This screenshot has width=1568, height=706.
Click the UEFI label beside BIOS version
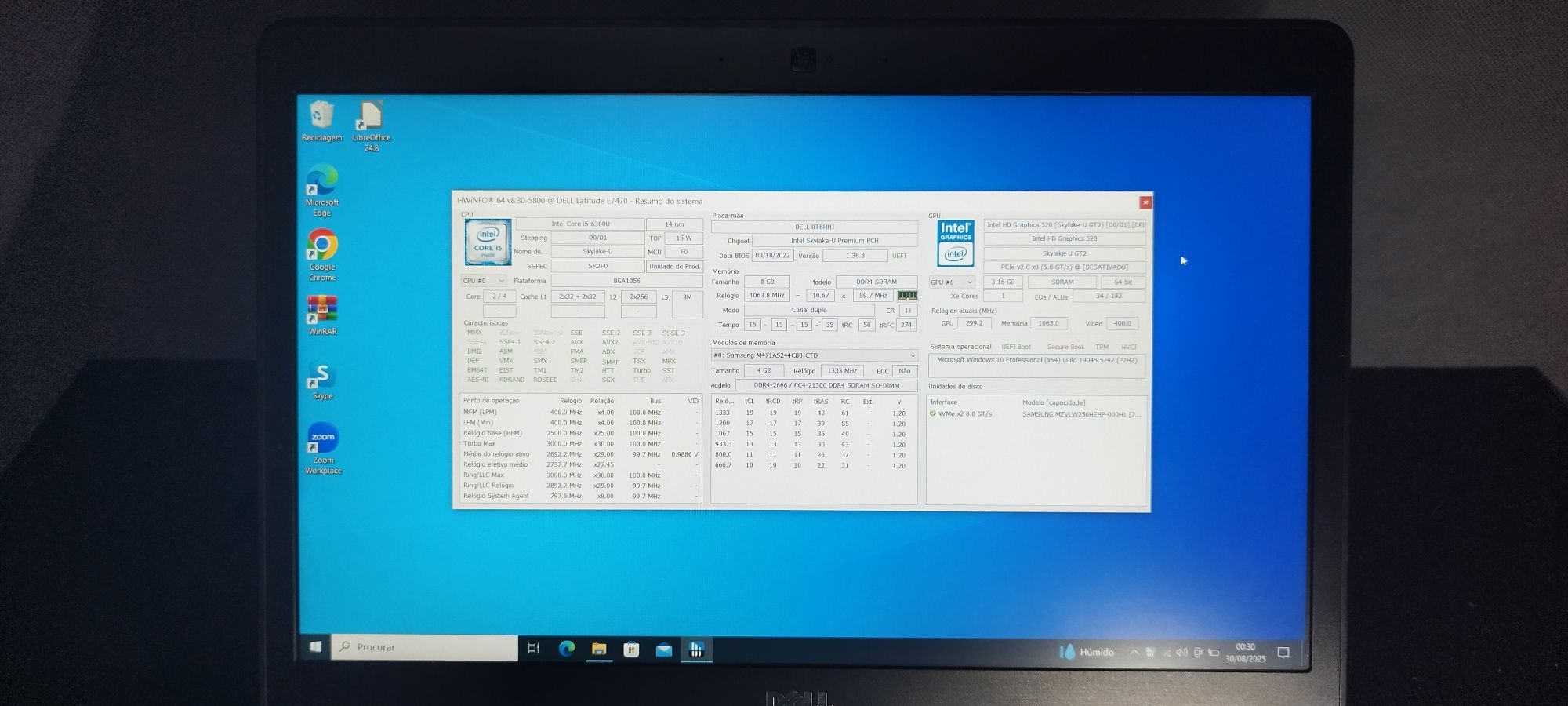pyautogui.click(x=898, y=256)
